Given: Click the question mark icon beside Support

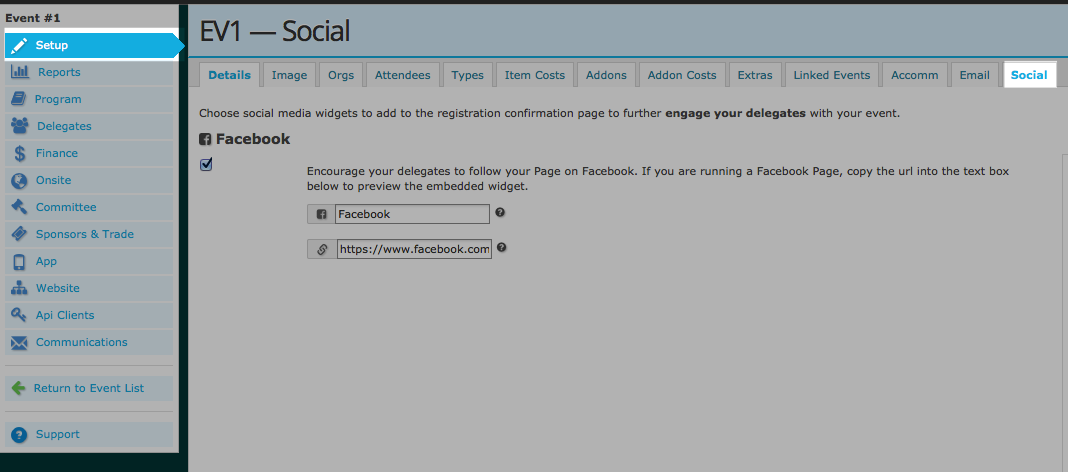Looking at the screenshot, I should tap(19, 435).
